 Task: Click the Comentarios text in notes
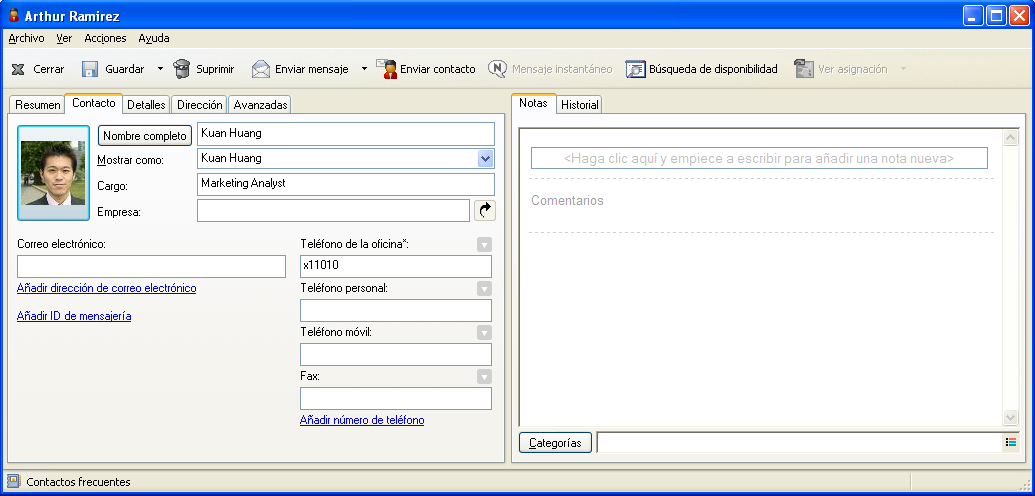point(567,200)
